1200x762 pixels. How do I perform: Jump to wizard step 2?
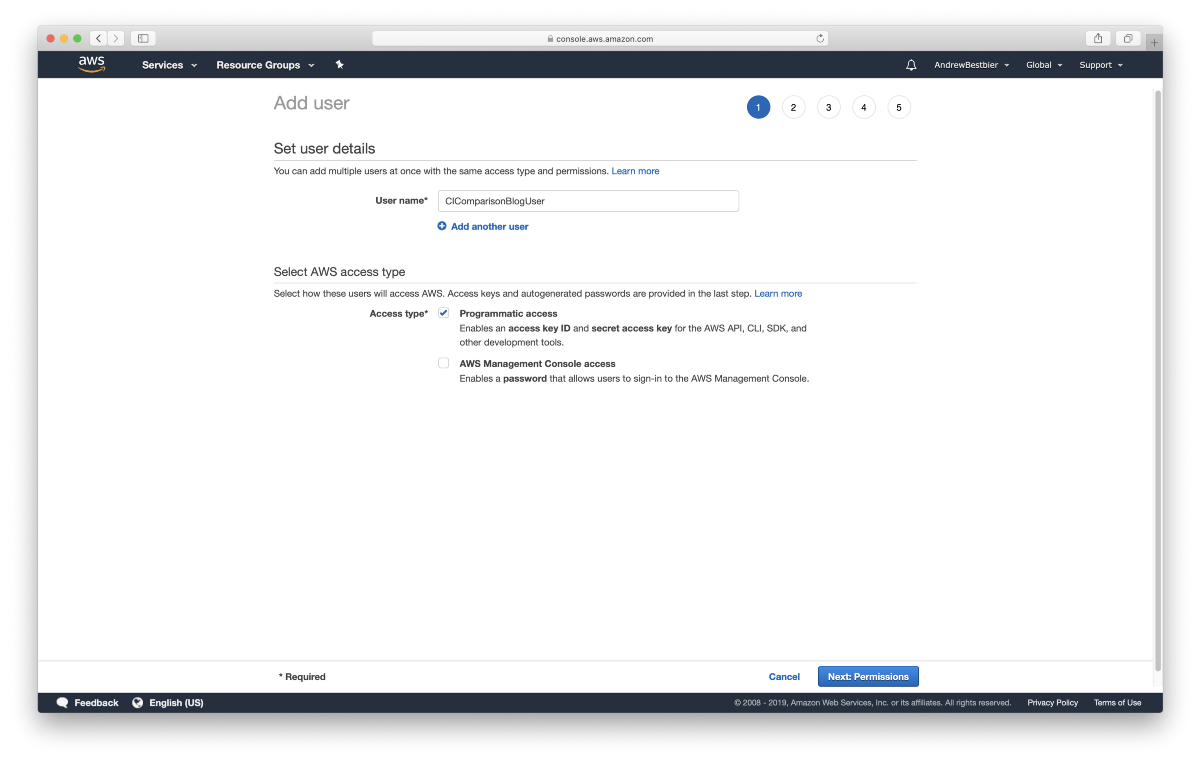[x=793, y=107]
